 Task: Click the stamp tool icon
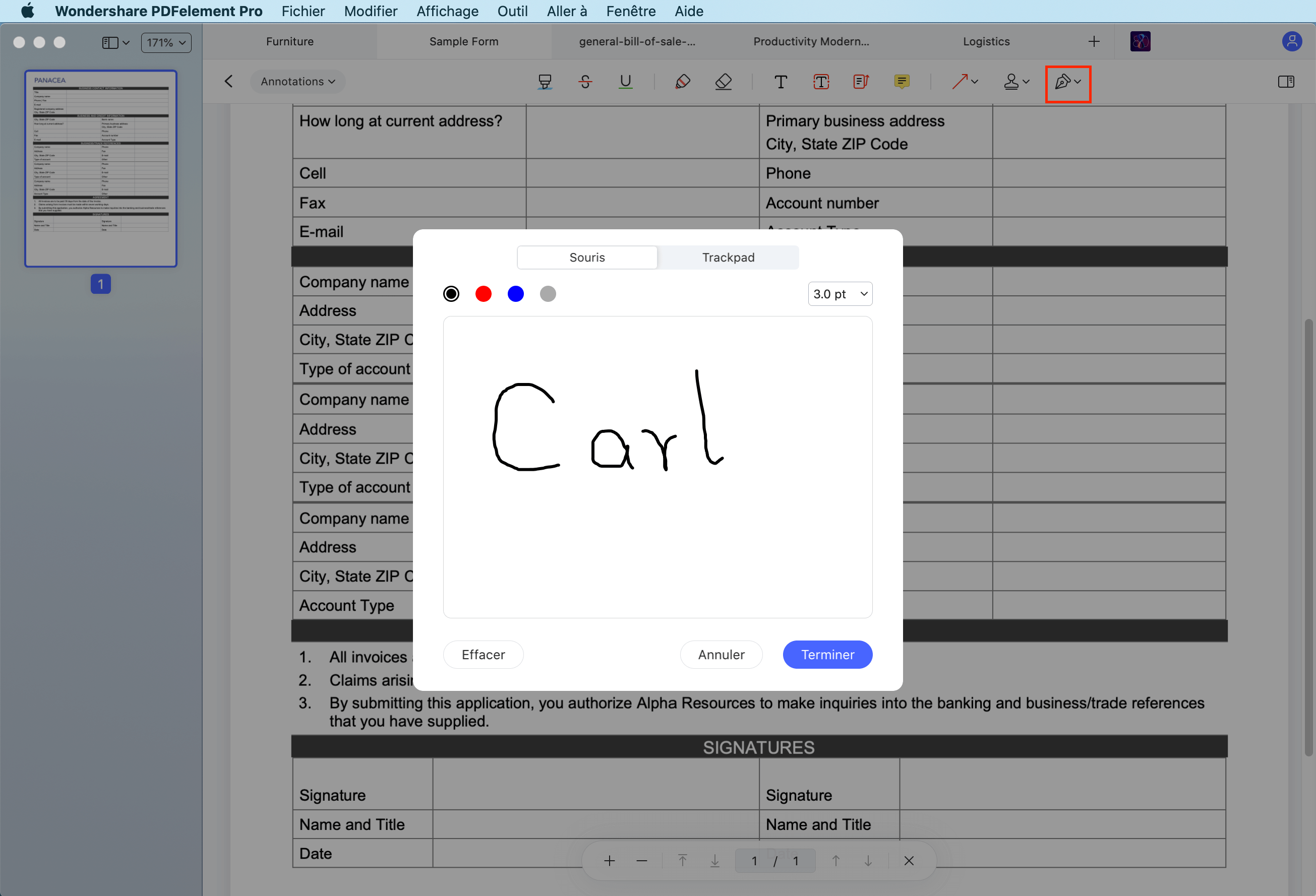1012,81
